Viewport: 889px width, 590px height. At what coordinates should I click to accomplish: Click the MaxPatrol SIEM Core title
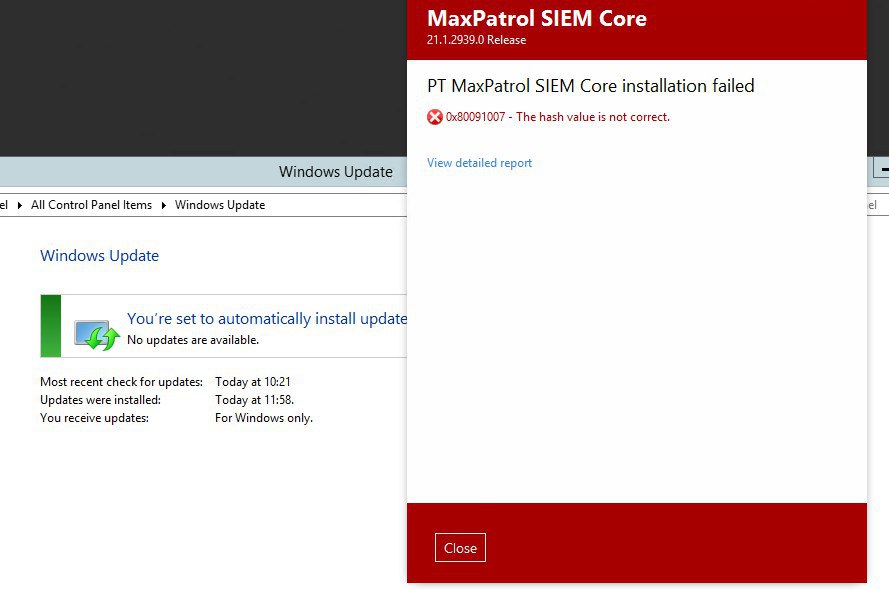(x=537, y=18)
